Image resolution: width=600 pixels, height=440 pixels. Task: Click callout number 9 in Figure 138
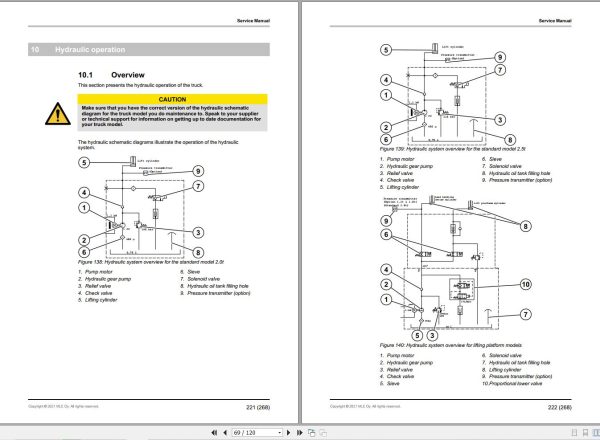198,171
